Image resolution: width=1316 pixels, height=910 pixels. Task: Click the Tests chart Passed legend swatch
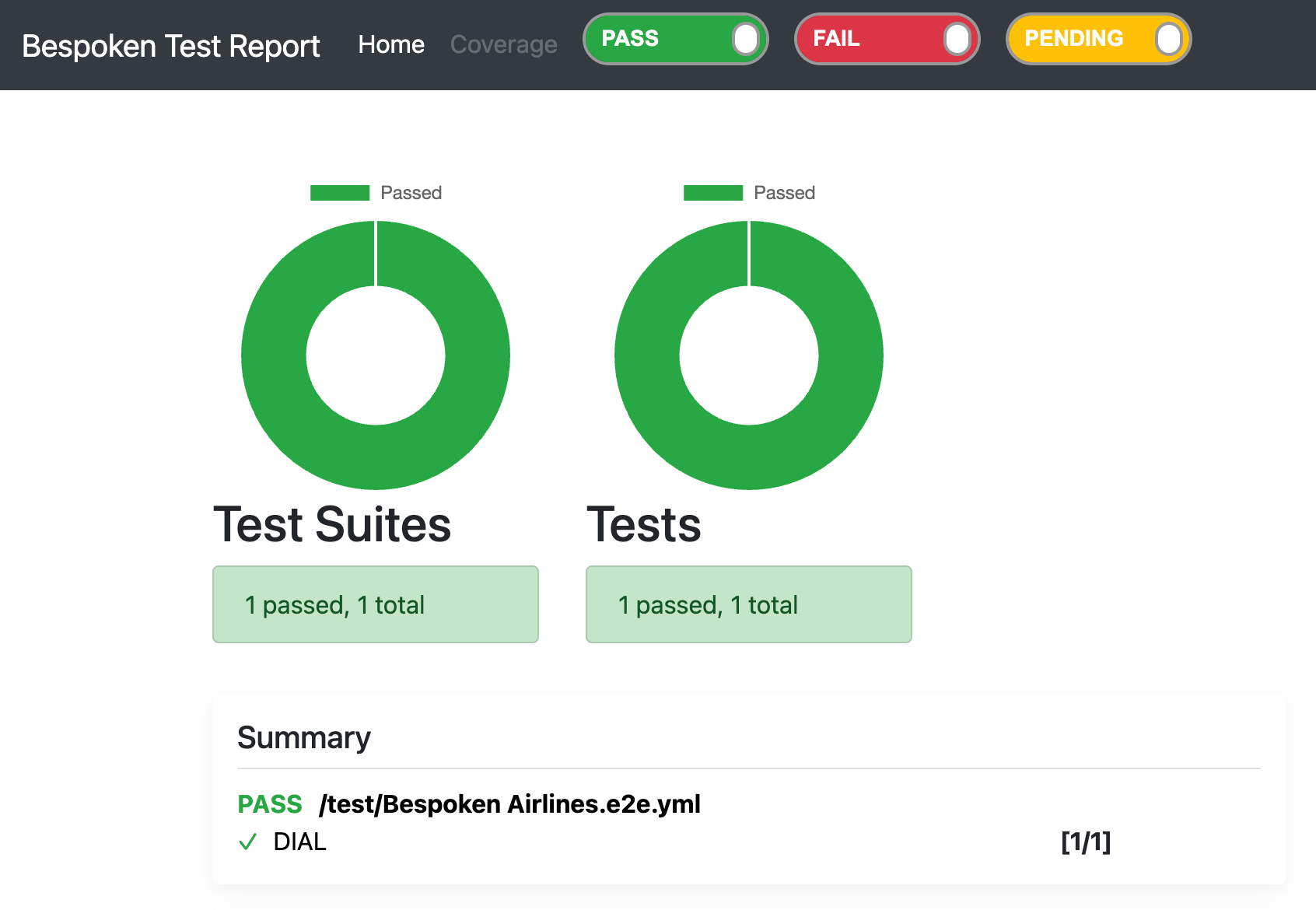pos(713,193)
